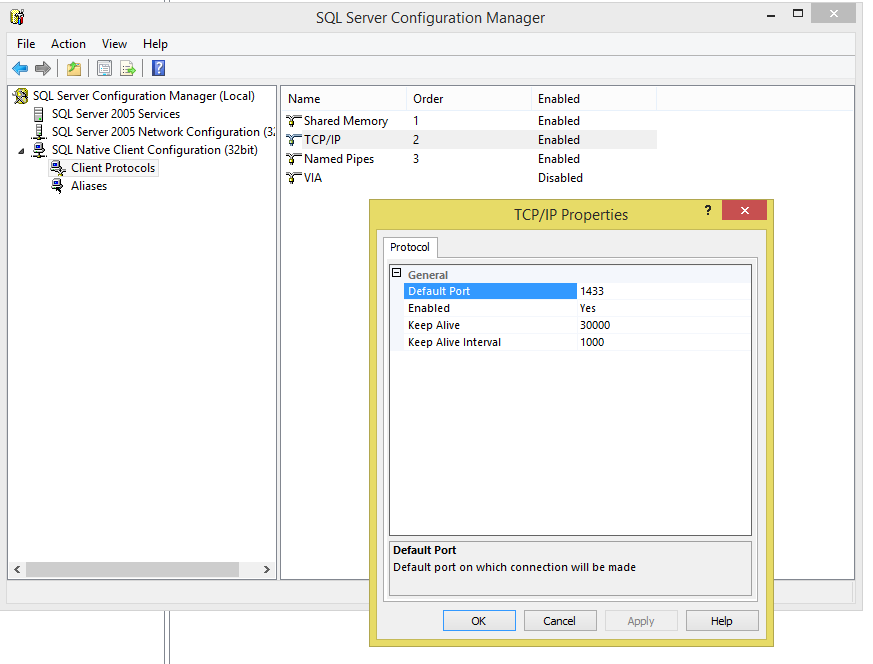Select SQL Server Configuration Manager (Local) root
This screenshot has width=873, height=664.
[144, 96]
